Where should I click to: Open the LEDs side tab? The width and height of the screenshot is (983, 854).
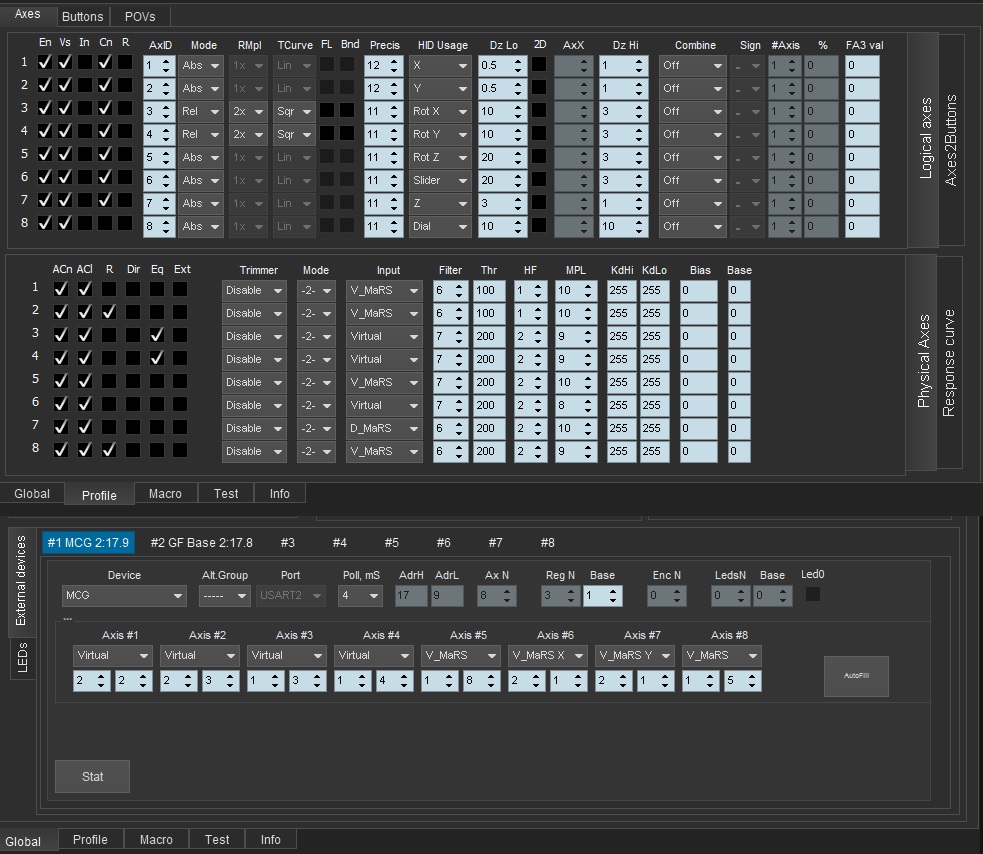[22, 658]
